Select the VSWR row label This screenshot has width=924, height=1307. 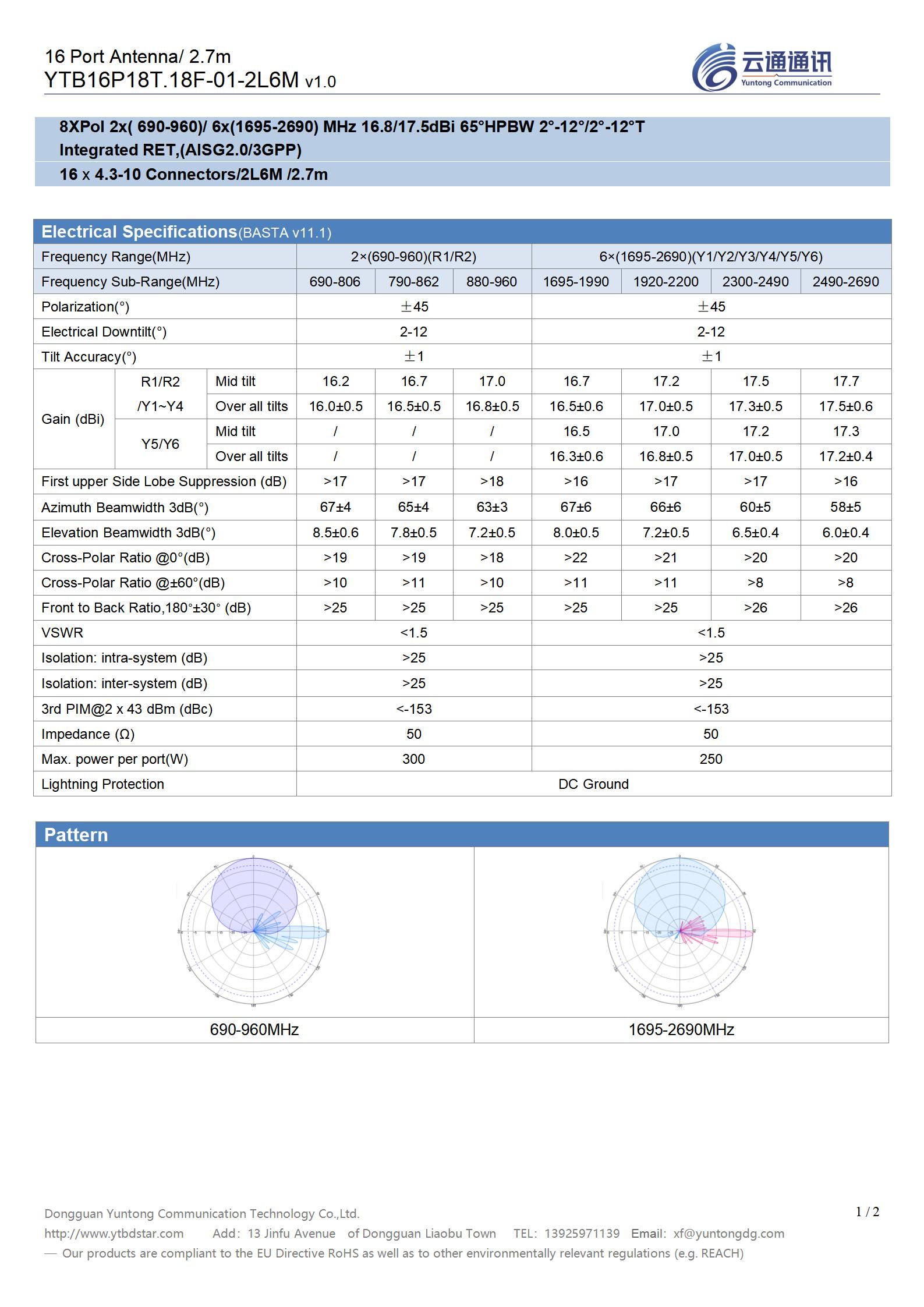(62, 633)
